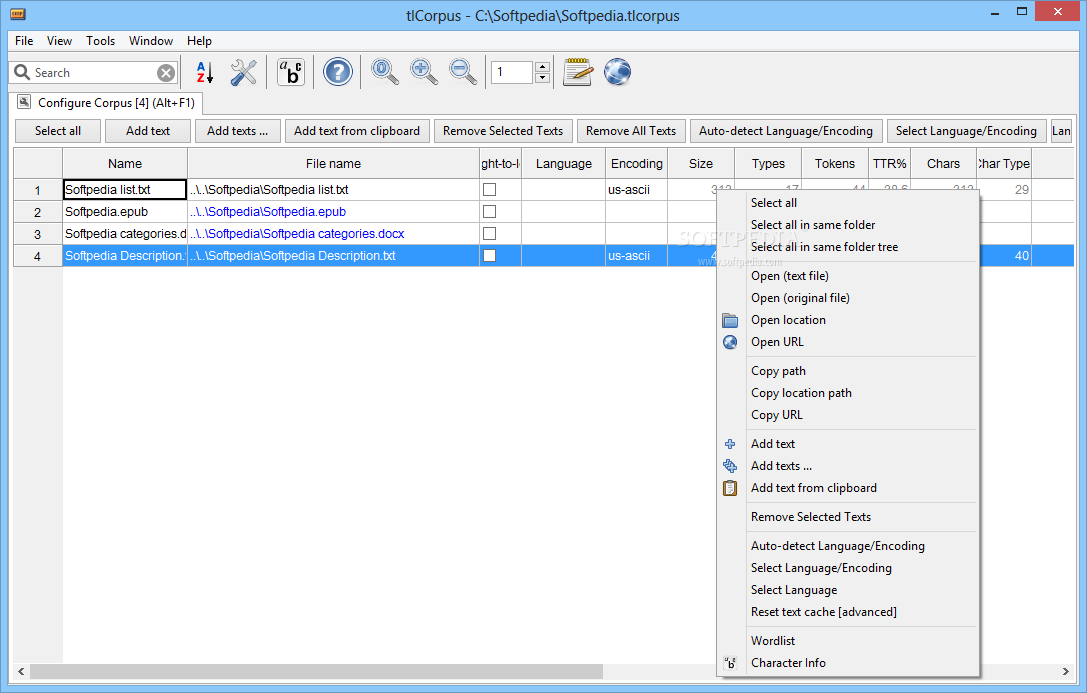Viewport: 1087px width, 693px height.
Task: Click the zoom reset magnifier icon
Action: tap(385, 72)
